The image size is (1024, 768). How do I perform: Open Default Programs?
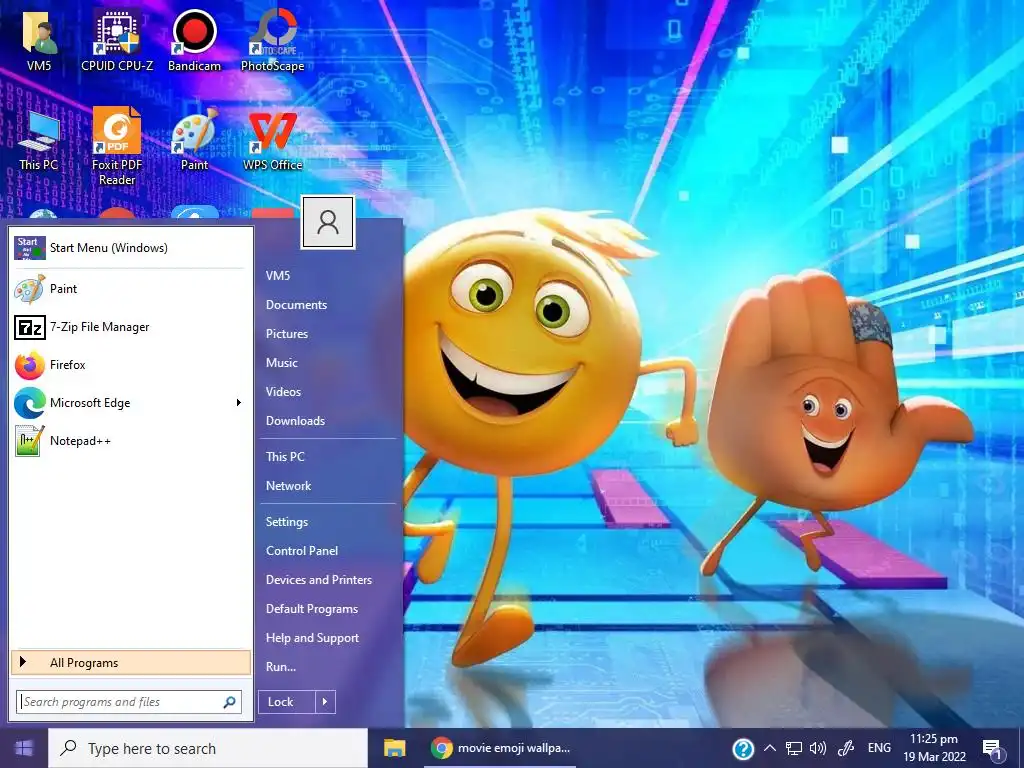click(312, 609)
